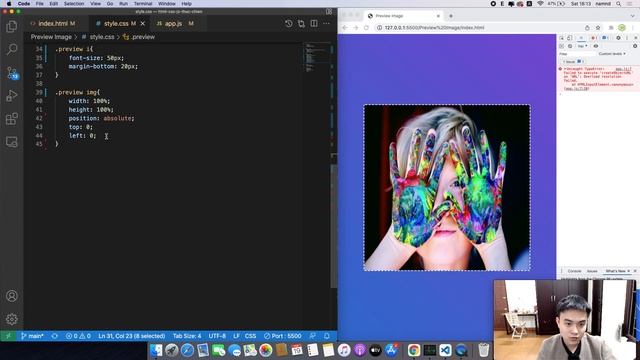This screenshot has width=640, height=360.
Task: Bookmark this page with the star icon
Action: (x=598, y=28)
